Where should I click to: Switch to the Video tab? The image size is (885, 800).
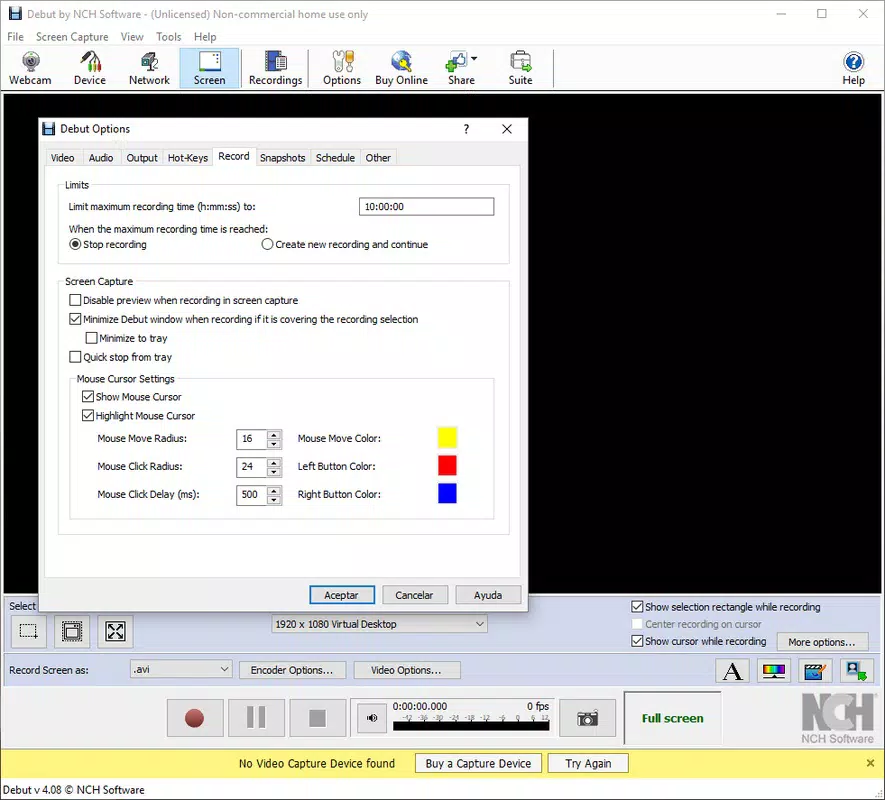click(63, 158)
